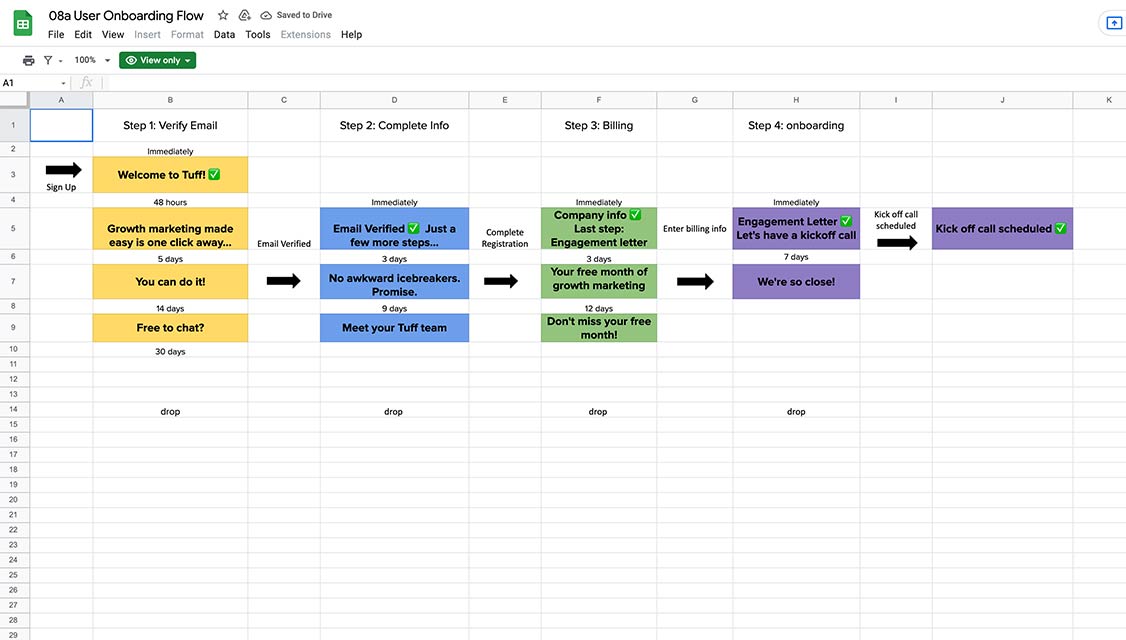Select the Email Verified label in column C
Viewport: 1126px width, 640px height.
pyautogui.click(x=284, y=229)
